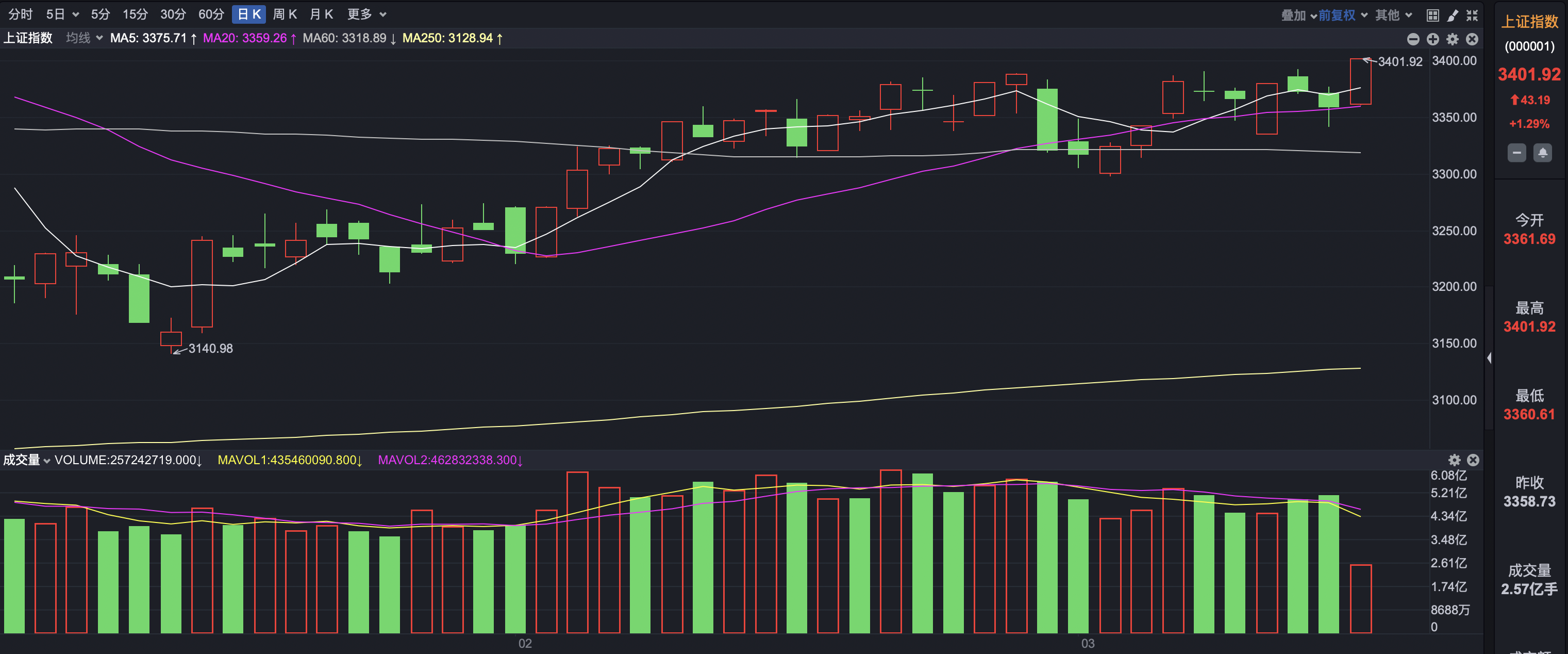Open volume panel settings gear
Image resolution: width=1568 pixels, height=654 pixels.
point(1454,460)
